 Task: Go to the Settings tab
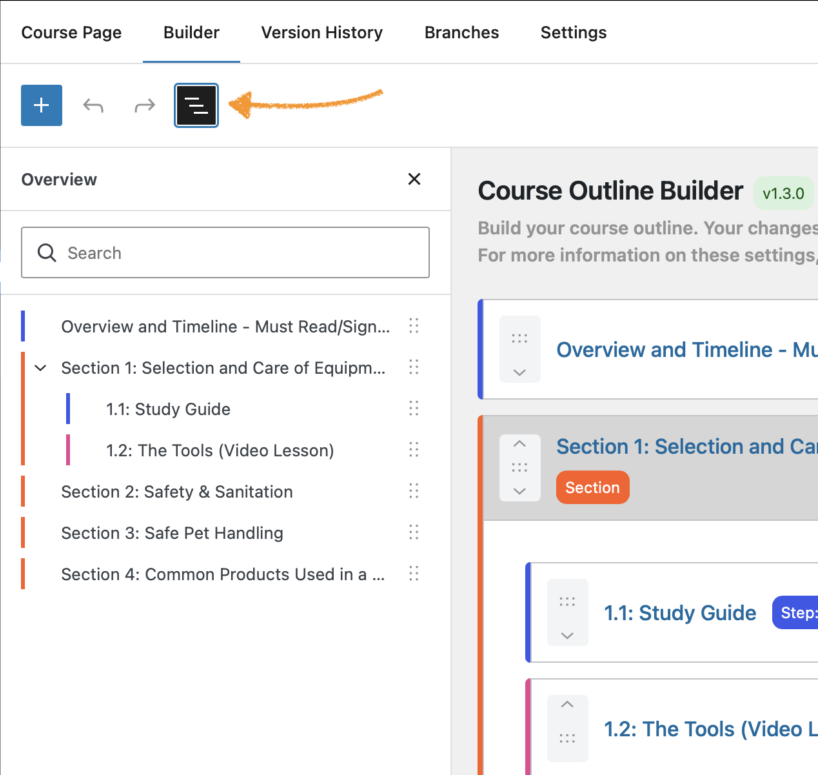(x=573, y=32)
